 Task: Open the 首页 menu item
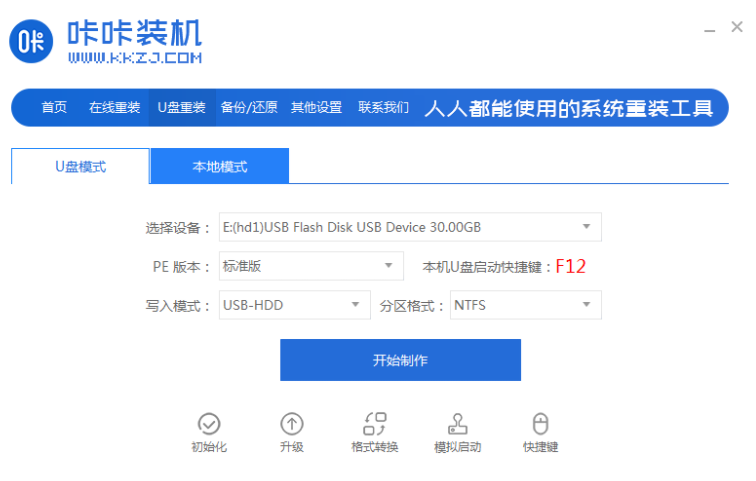coord(54,107)
